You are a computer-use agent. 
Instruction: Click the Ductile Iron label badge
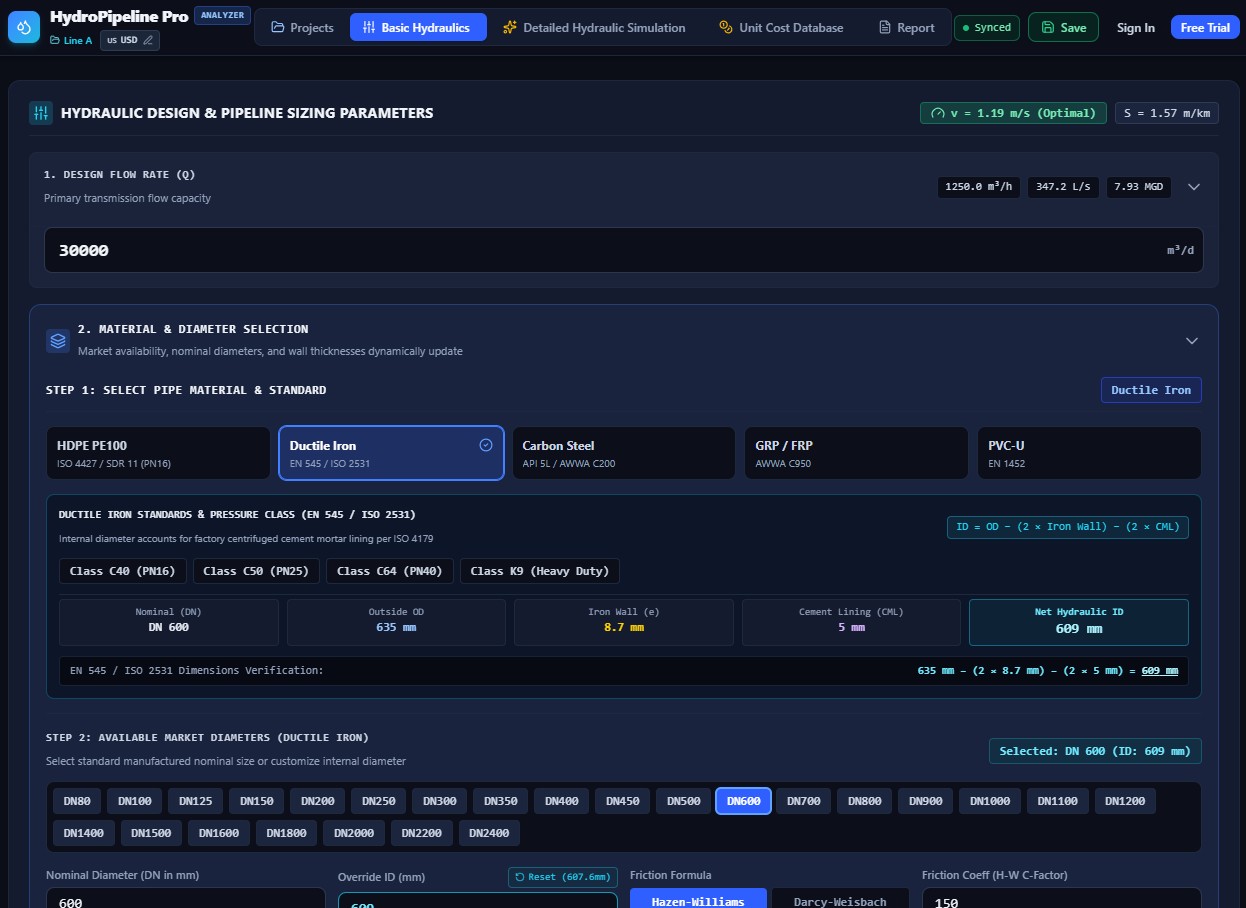click(x=1151, y=390)
